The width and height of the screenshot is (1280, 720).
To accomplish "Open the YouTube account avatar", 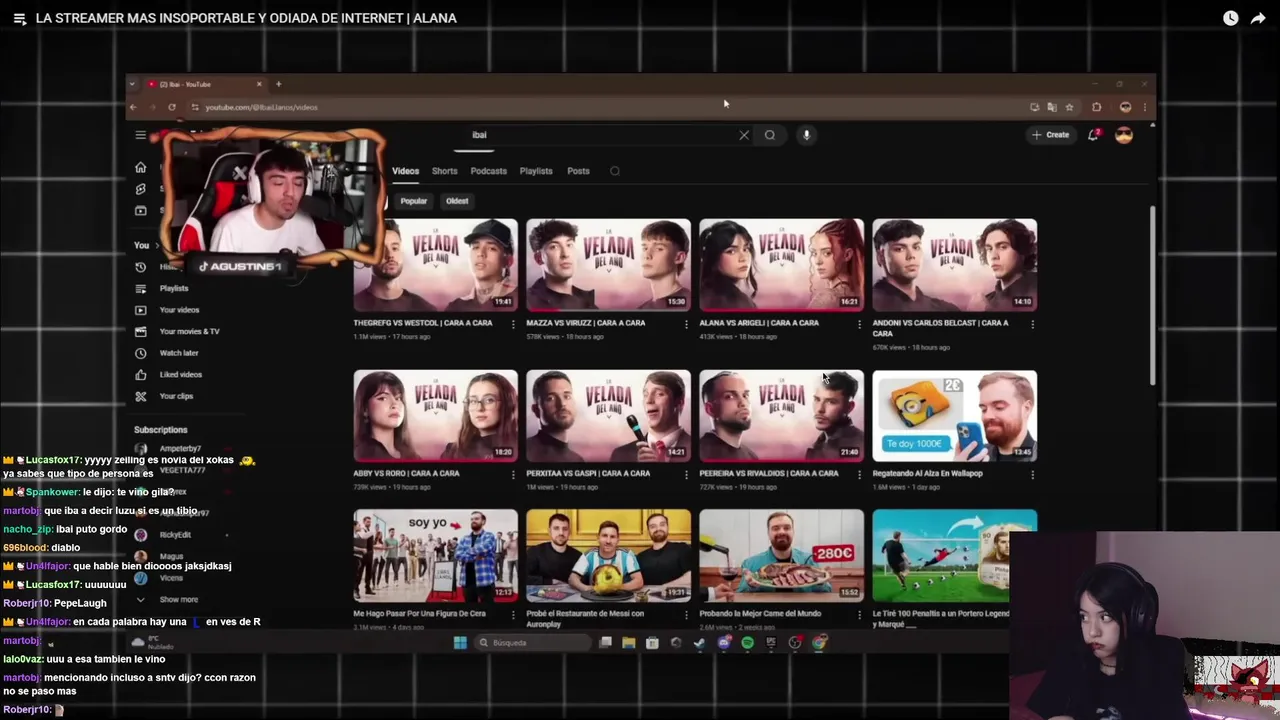I will [1124, 135].
